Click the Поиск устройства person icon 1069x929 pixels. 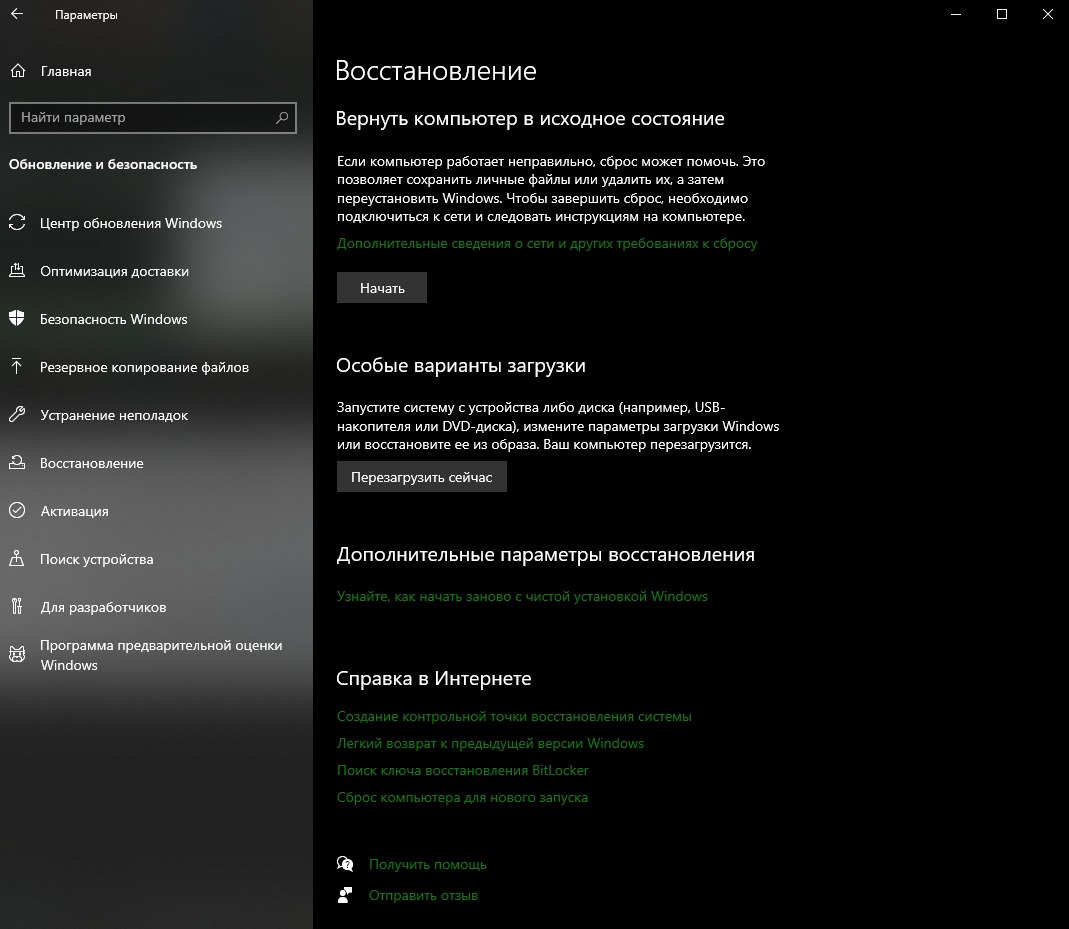(x=17, y=559)
